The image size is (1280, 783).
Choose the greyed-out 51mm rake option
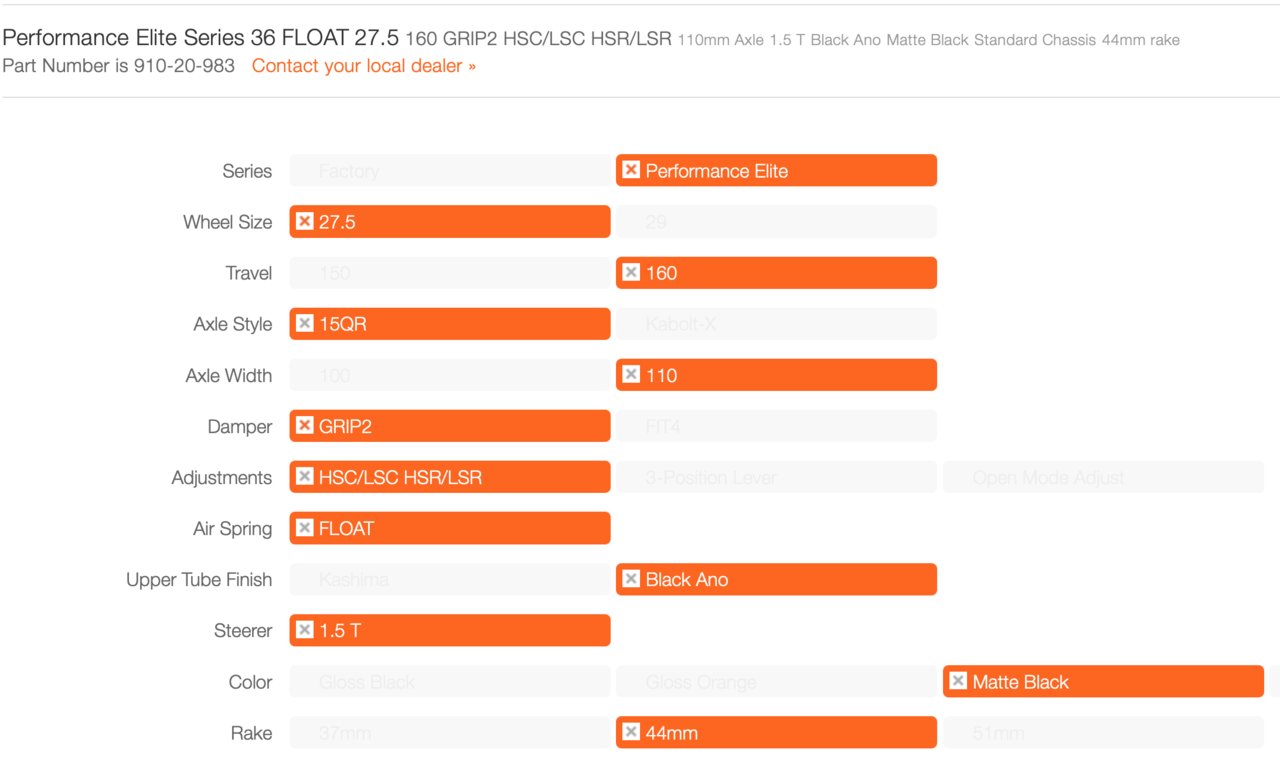coord(1103,732)
